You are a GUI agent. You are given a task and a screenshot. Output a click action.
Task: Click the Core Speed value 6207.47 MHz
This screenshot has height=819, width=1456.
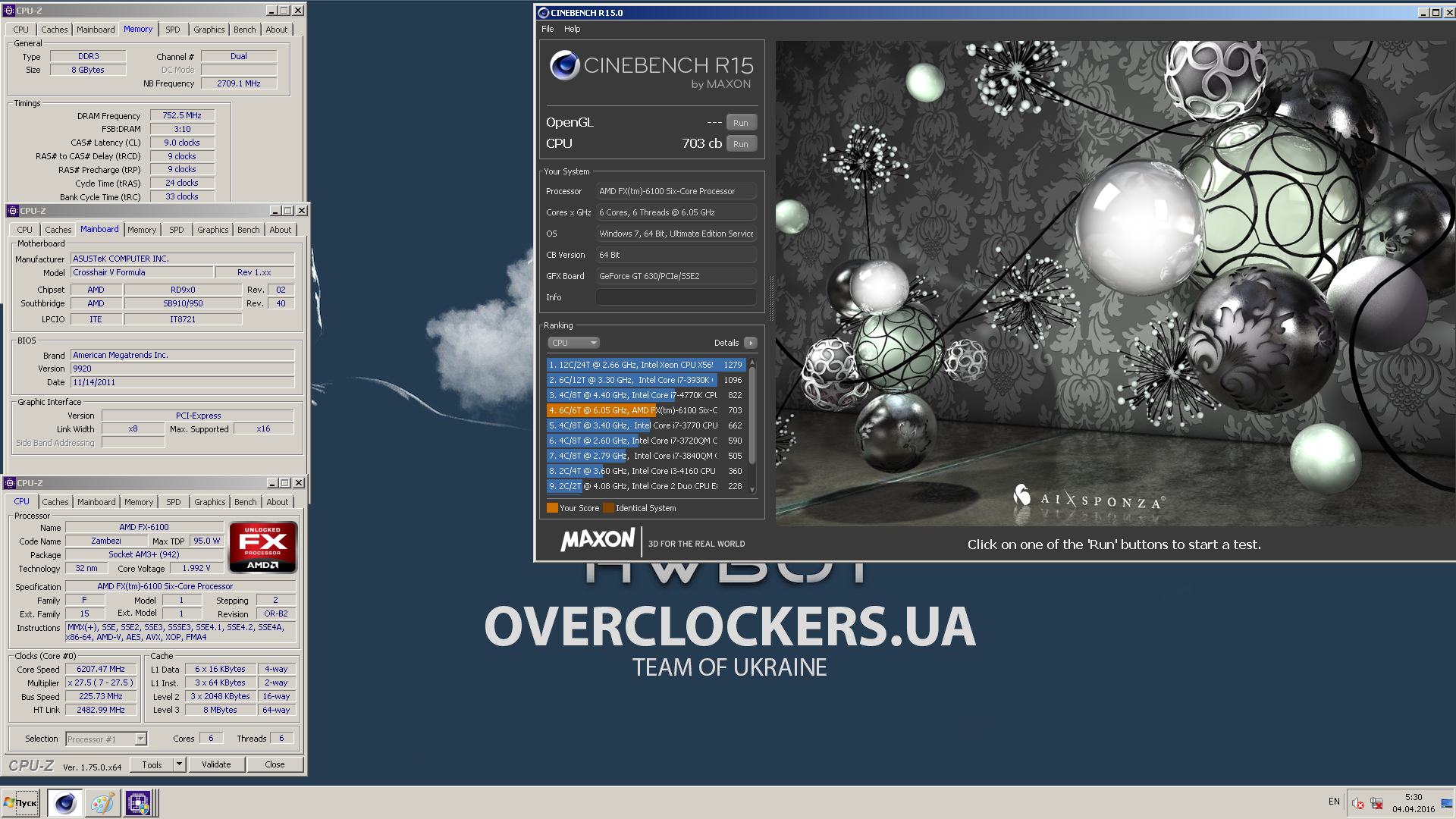[x=101, y=670]
